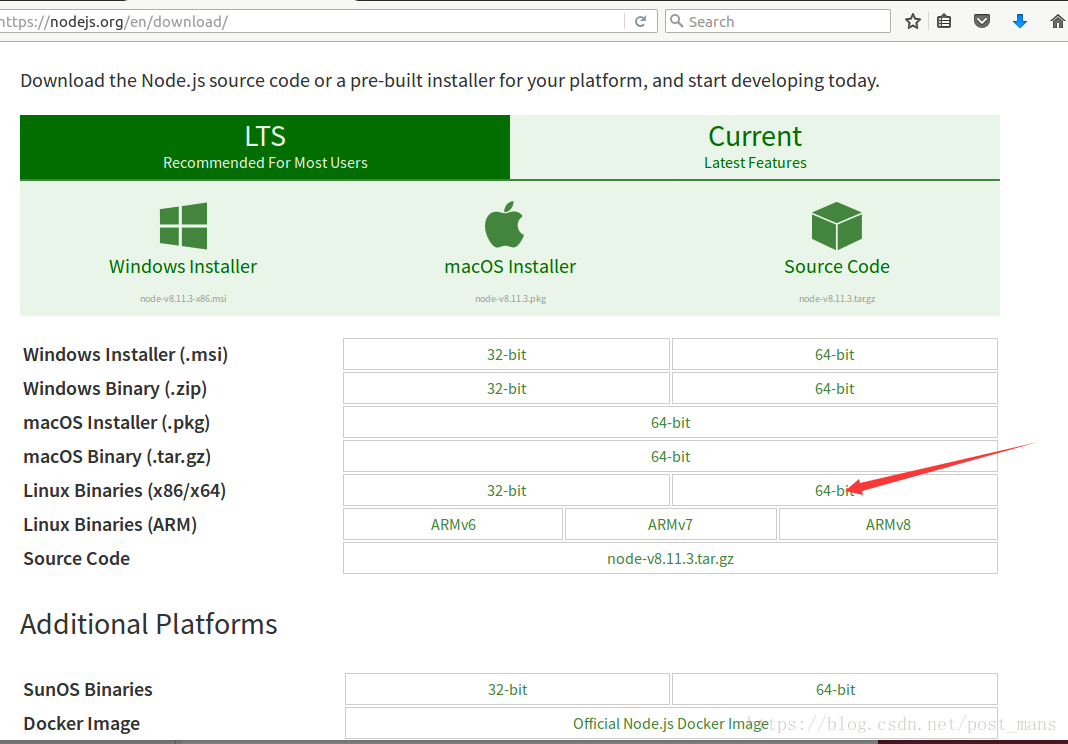Viewport: 1068px width, 744px height.
Task: Download SunOS Binaries 64-bit
Action: (x=835, y=689)
